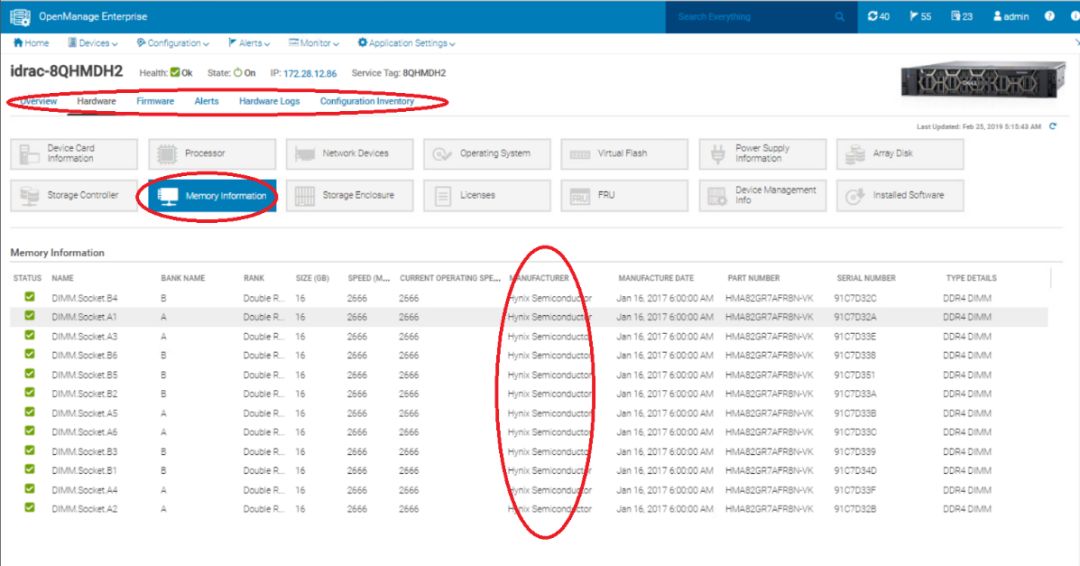This screenshot has width=1080, height=566.
Task: Refresh inventory using Last Updated refresh icon
Action: pyautogui.click(x=1052, y=126)
